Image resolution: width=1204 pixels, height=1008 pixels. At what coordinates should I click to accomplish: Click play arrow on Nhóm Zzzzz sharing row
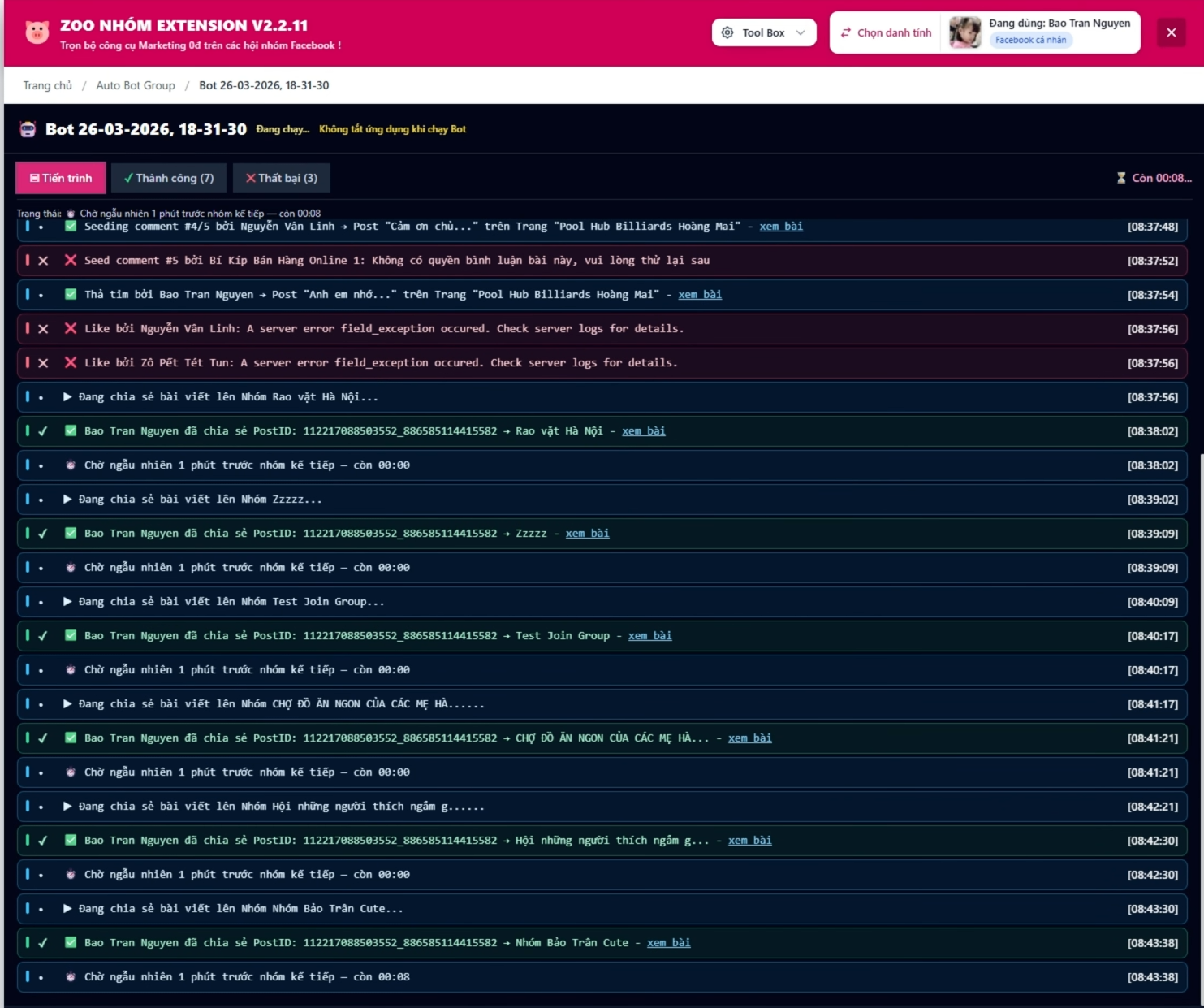pyautogui.click(x=67, y=500)
